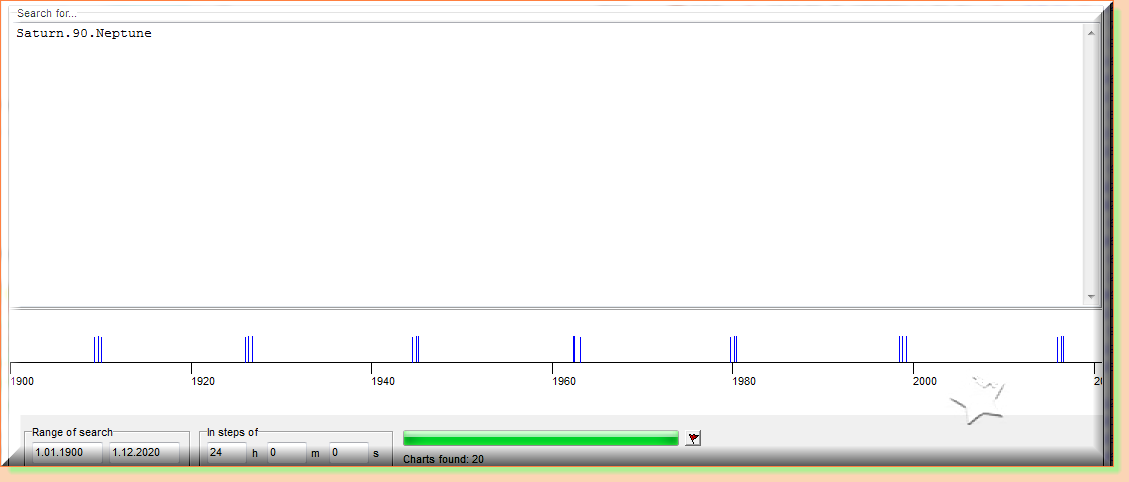Select the chart markers near 2016
The width and height of the screenshot is (1129, 482).
(1060, 349)
